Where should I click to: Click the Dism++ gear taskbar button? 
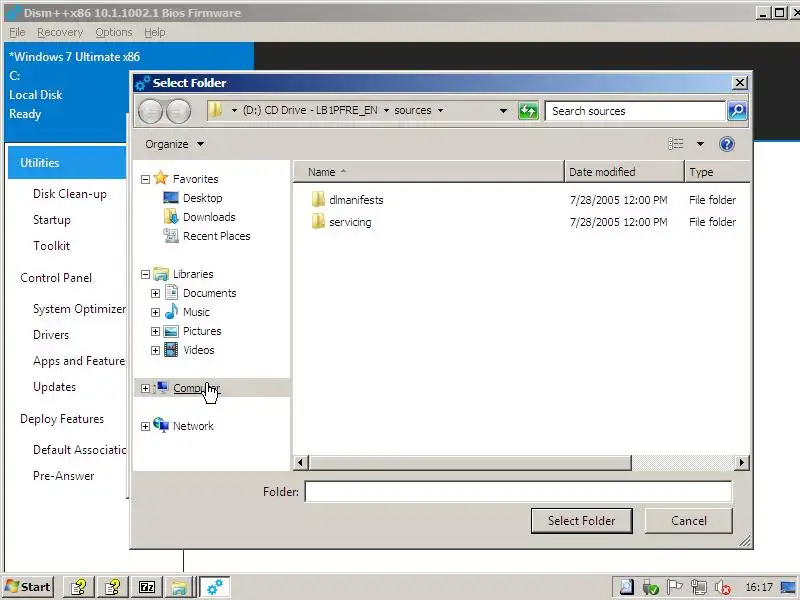coord(214,587)
